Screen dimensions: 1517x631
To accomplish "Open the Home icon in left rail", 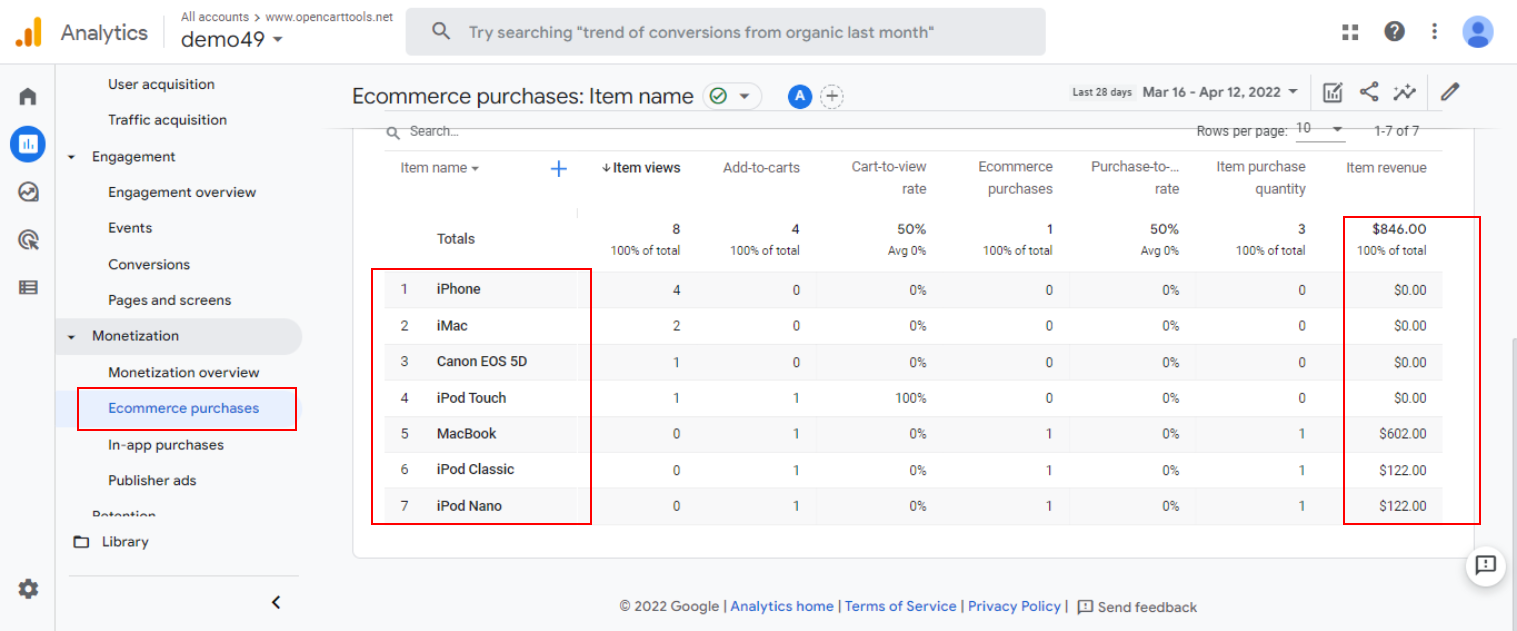I will (x=28, y=96).
